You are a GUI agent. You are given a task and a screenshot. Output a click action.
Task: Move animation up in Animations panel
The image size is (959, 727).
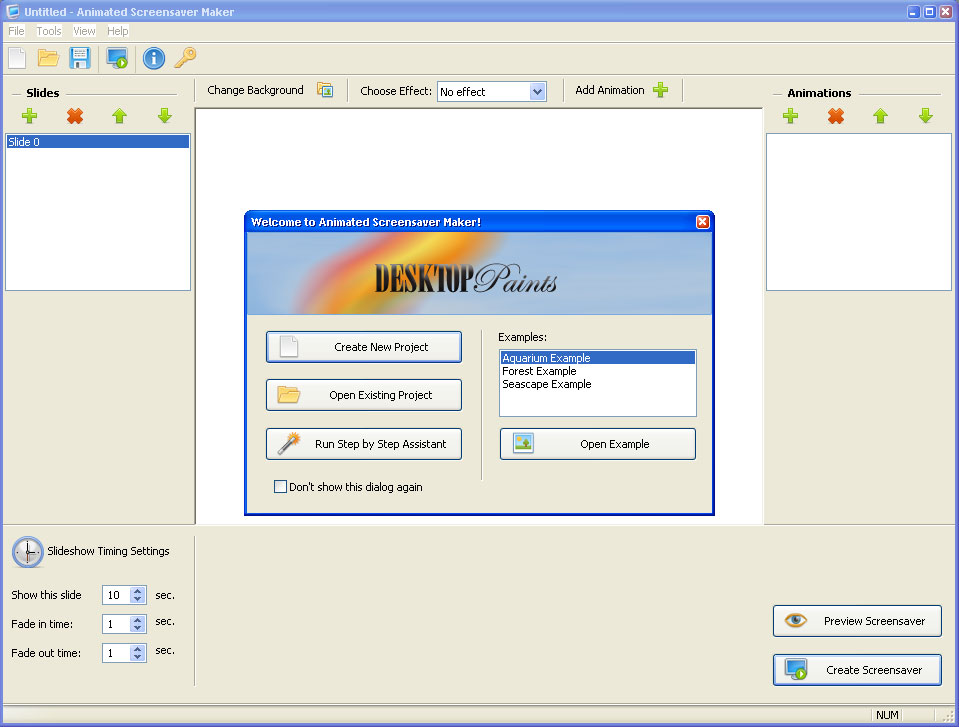tap(880, 116)
